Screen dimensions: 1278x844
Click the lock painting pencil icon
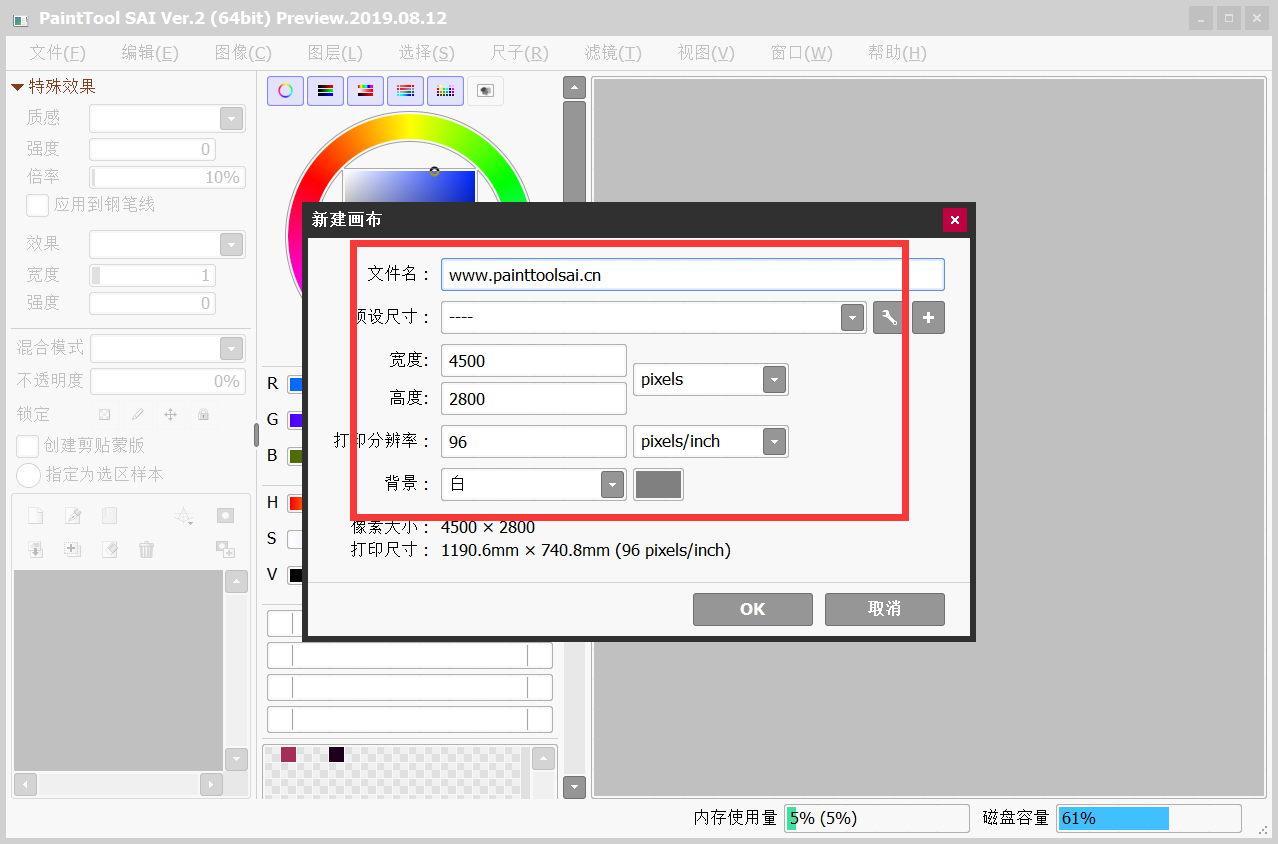point(137,414)
